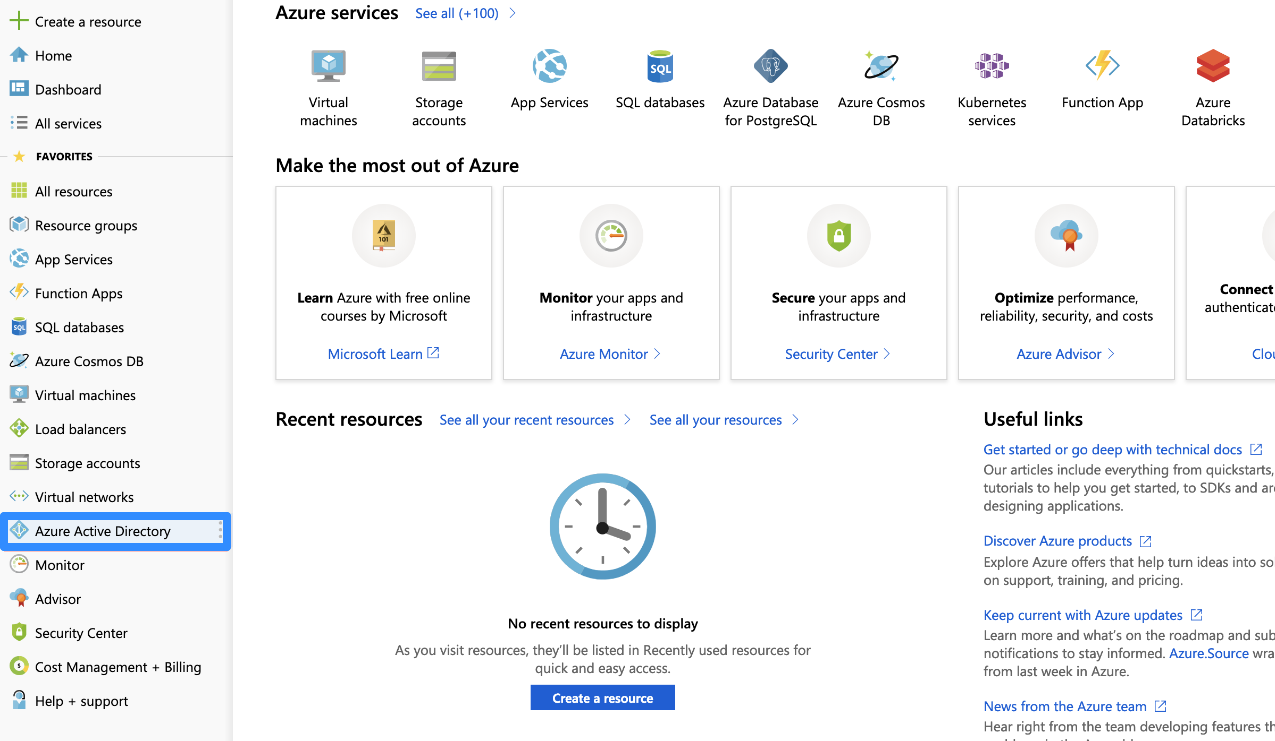Click the SQL databases sidebar icon
This screenshot has height=741, width=1275.
(x=18, y=327)
